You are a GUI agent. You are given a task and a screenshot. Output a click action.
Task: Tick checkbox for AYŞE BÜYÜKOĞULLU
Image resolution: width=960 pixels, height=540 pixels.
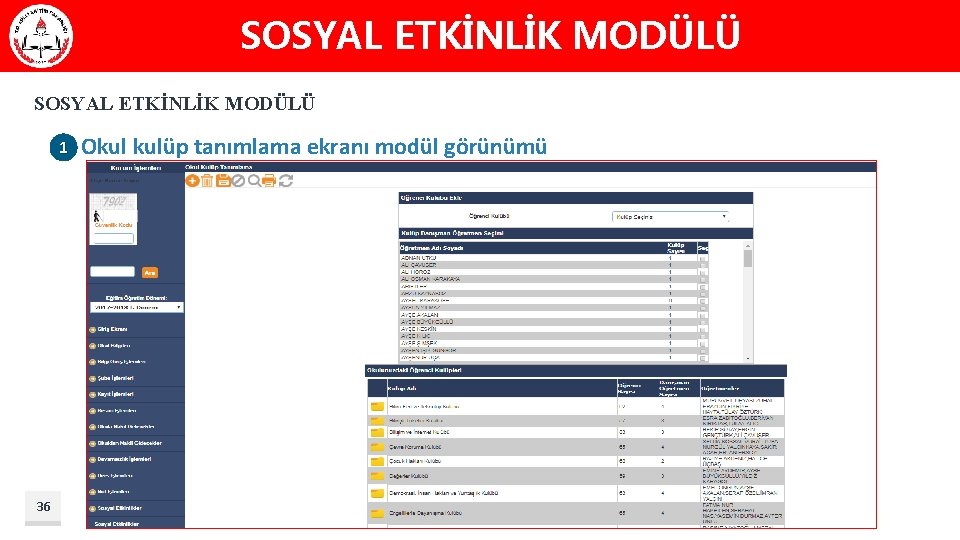(702, 322)
